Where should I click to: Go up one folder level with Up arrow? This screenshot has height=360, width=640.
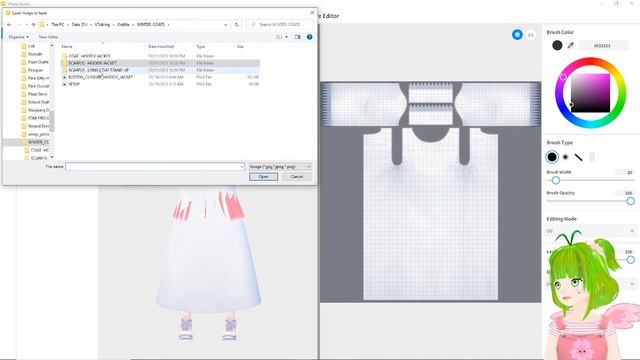pyautogui.click(x=33, y=24)
